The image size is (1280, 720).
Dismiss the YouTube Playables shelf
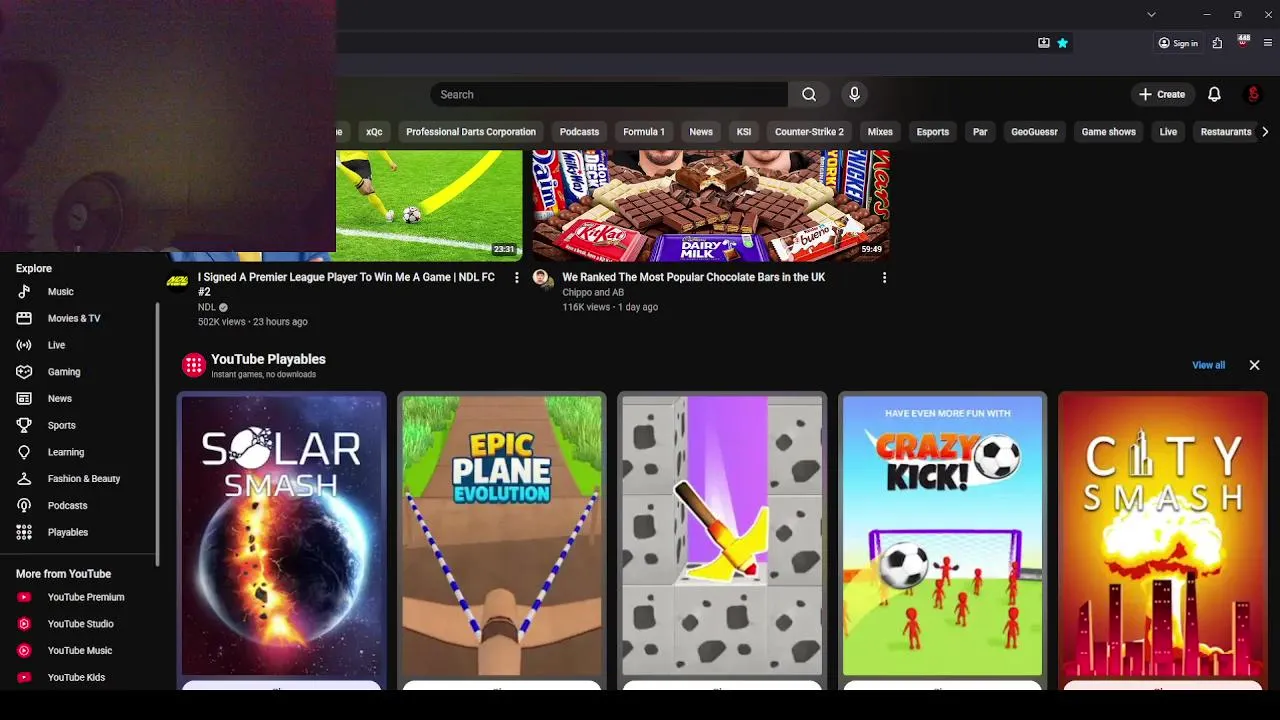pyautogui.click(x=1254, y=365)
